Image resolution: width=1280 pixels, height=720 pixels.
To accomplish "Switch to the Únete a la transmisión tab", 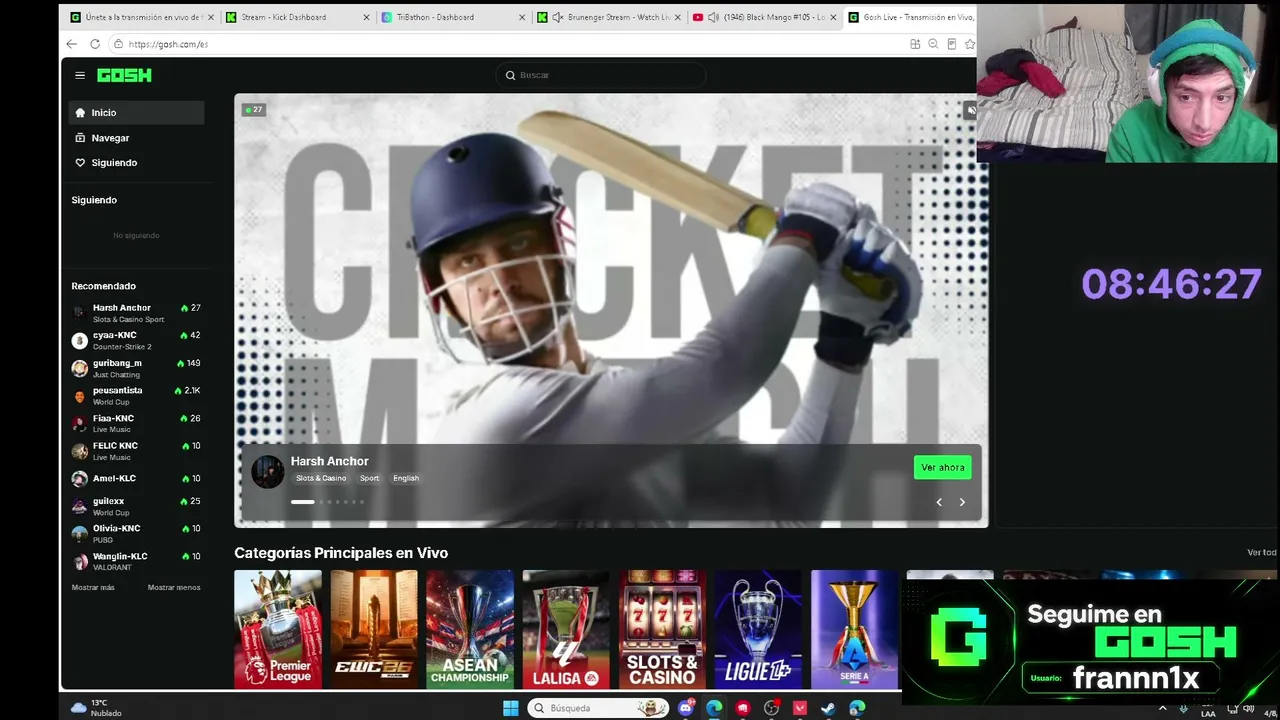I will 141,17.
